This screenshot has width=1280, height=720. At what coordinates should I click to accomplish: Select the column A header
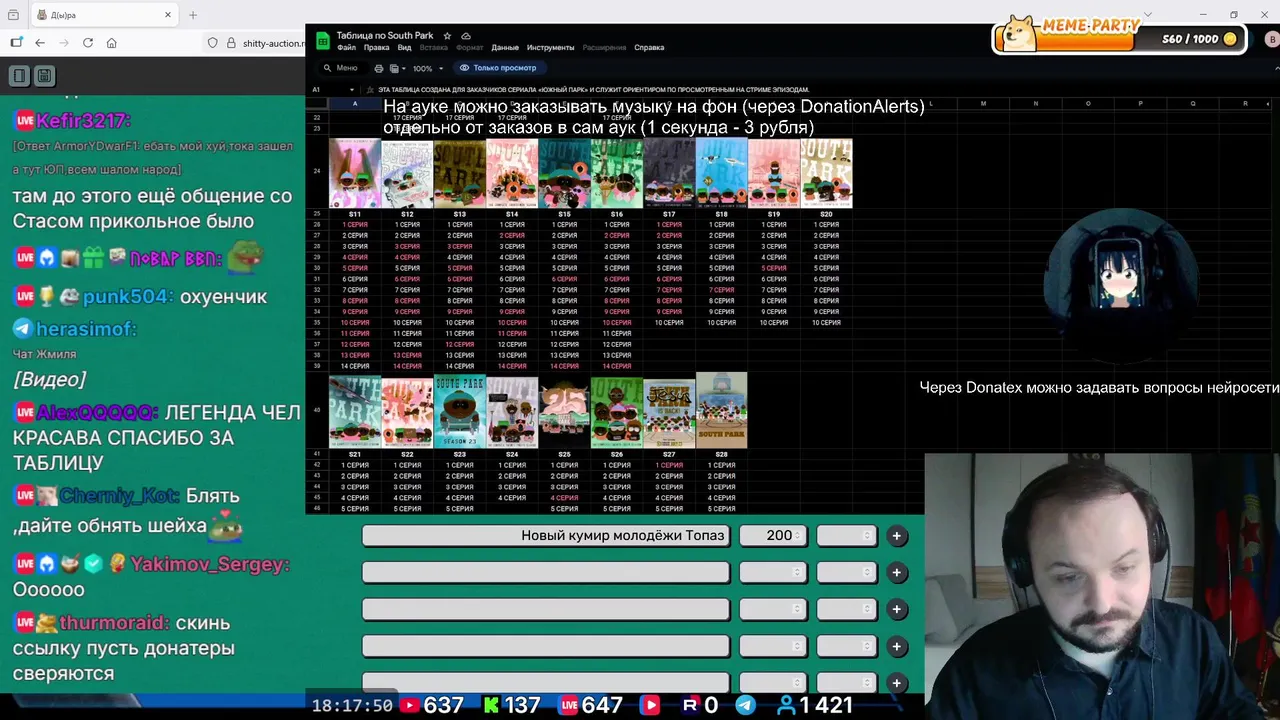[x=355, y=103]
